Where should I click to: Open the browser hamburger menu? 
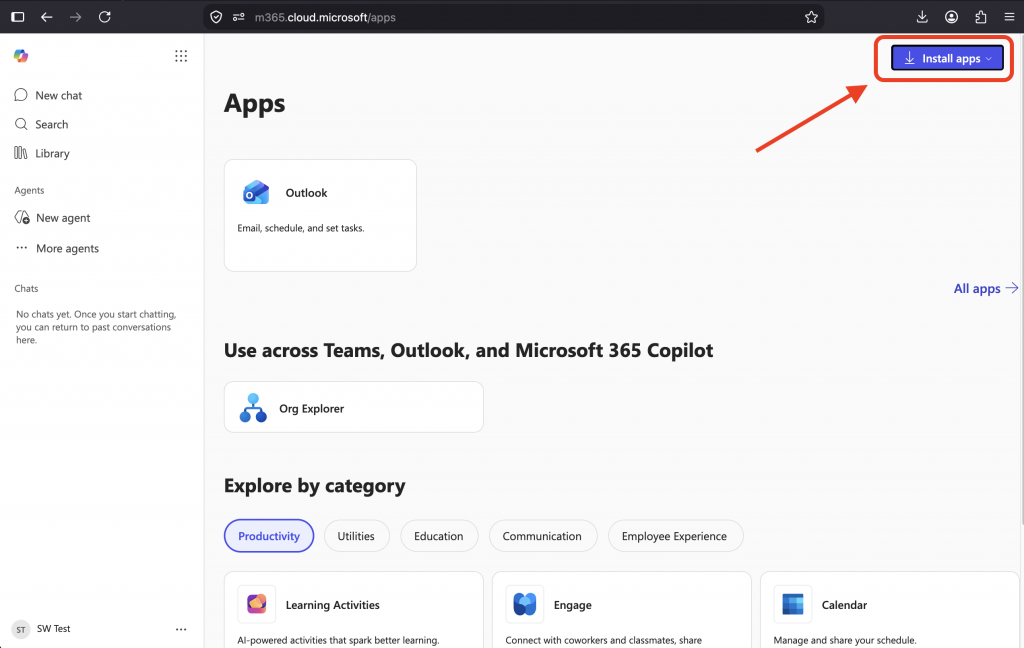click(1010, 17)
